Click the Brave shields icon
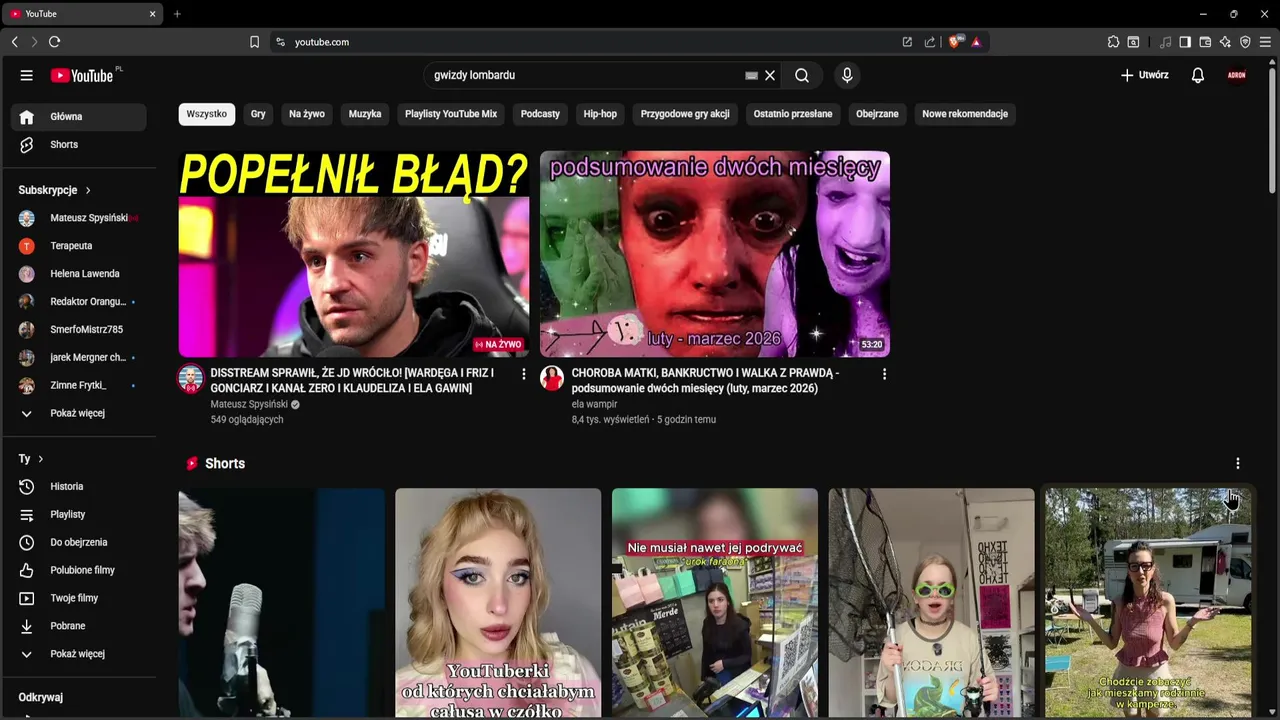 pyautogui.click(x=954, y=42)
